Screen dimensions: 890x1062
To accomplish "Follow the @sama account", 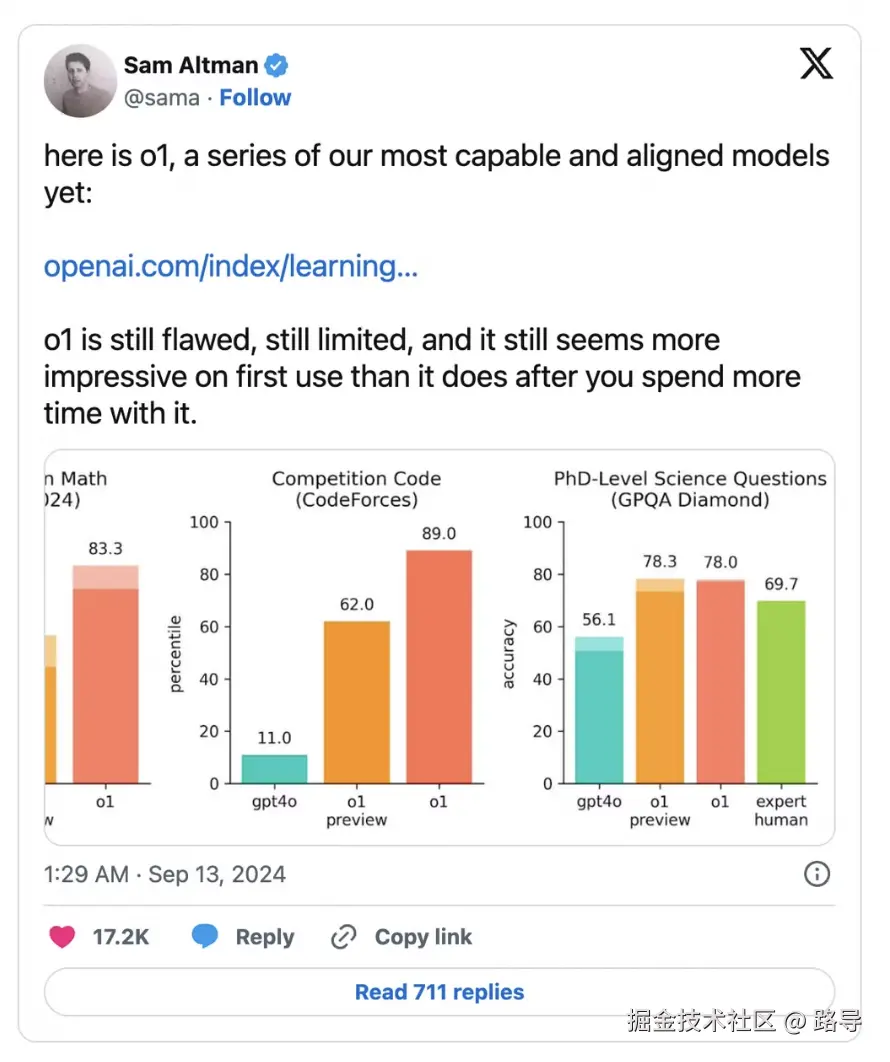I will (255, 98).
